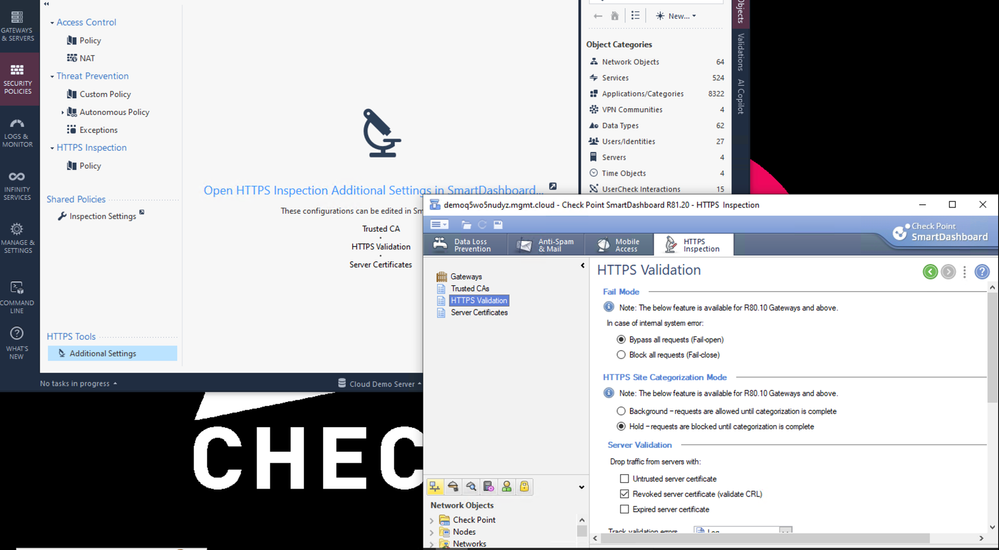Open Inspection Settings under Shared Policies

point(102,216)
